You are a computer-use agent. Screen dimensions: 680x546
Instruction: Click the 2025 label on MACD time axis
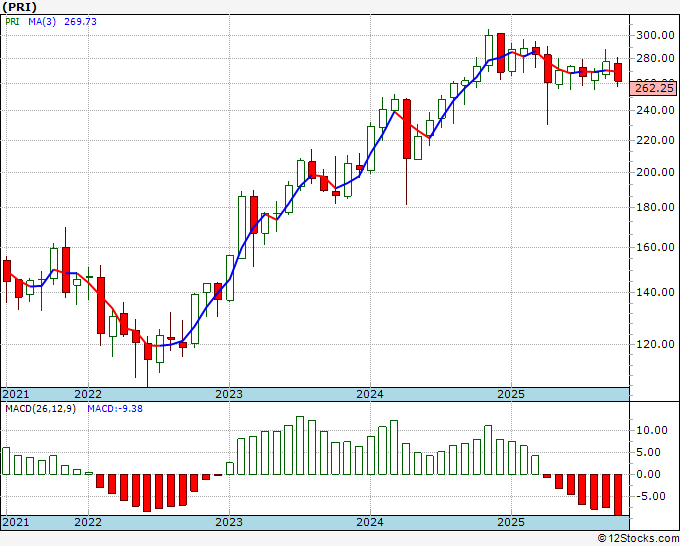point(511,522)
